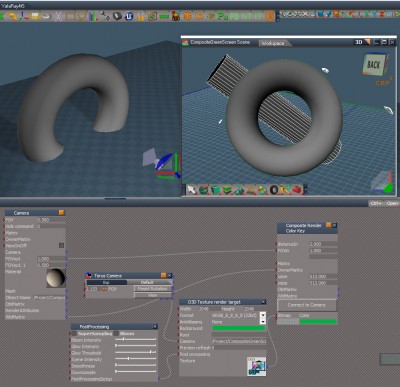Click the green Background color swatch
The image size is (400, 387).
(239, 328)
